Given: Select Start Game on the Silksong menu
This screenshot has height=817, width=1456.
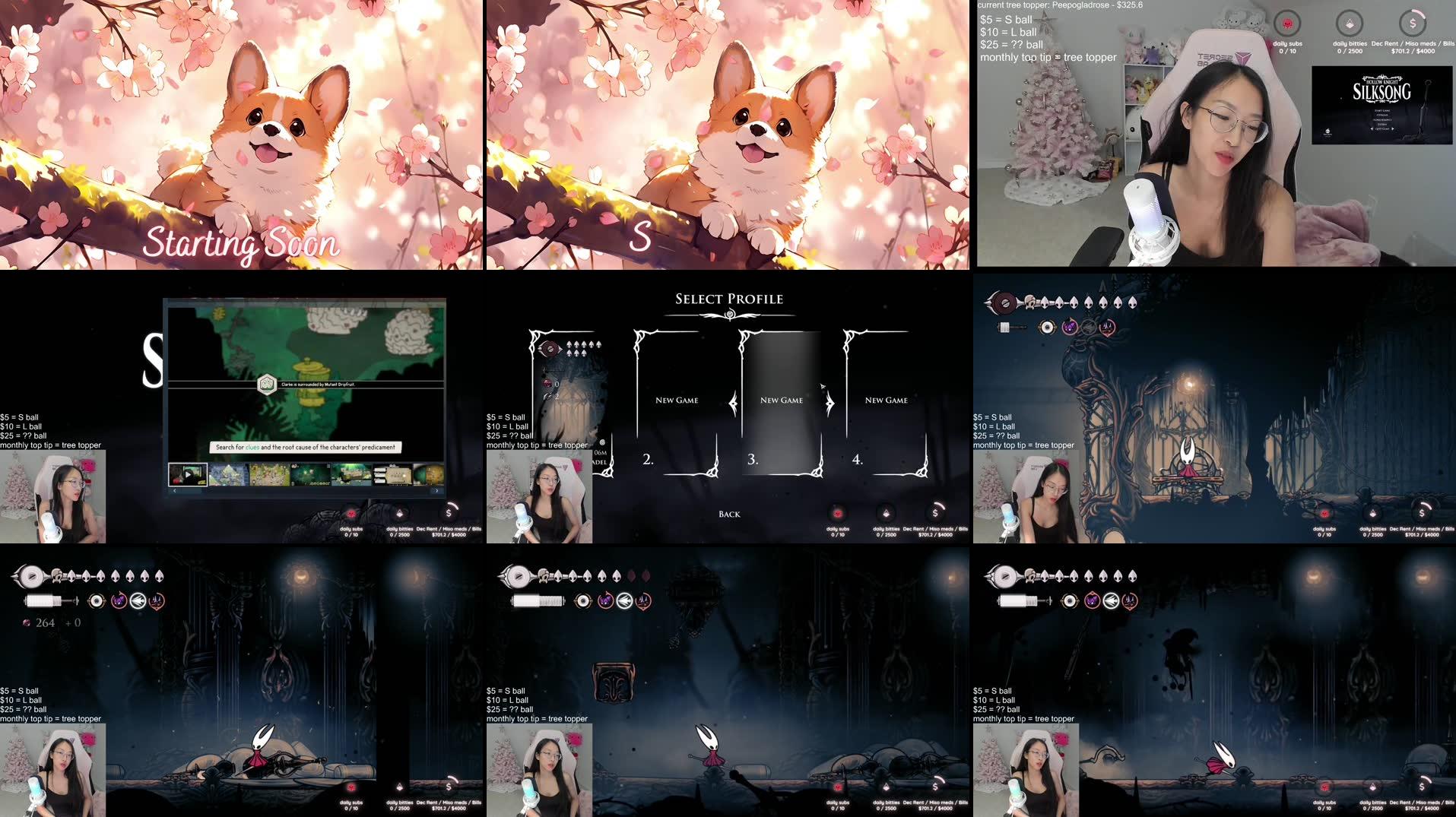Looking at the screenshot, I should (1382, 111).
